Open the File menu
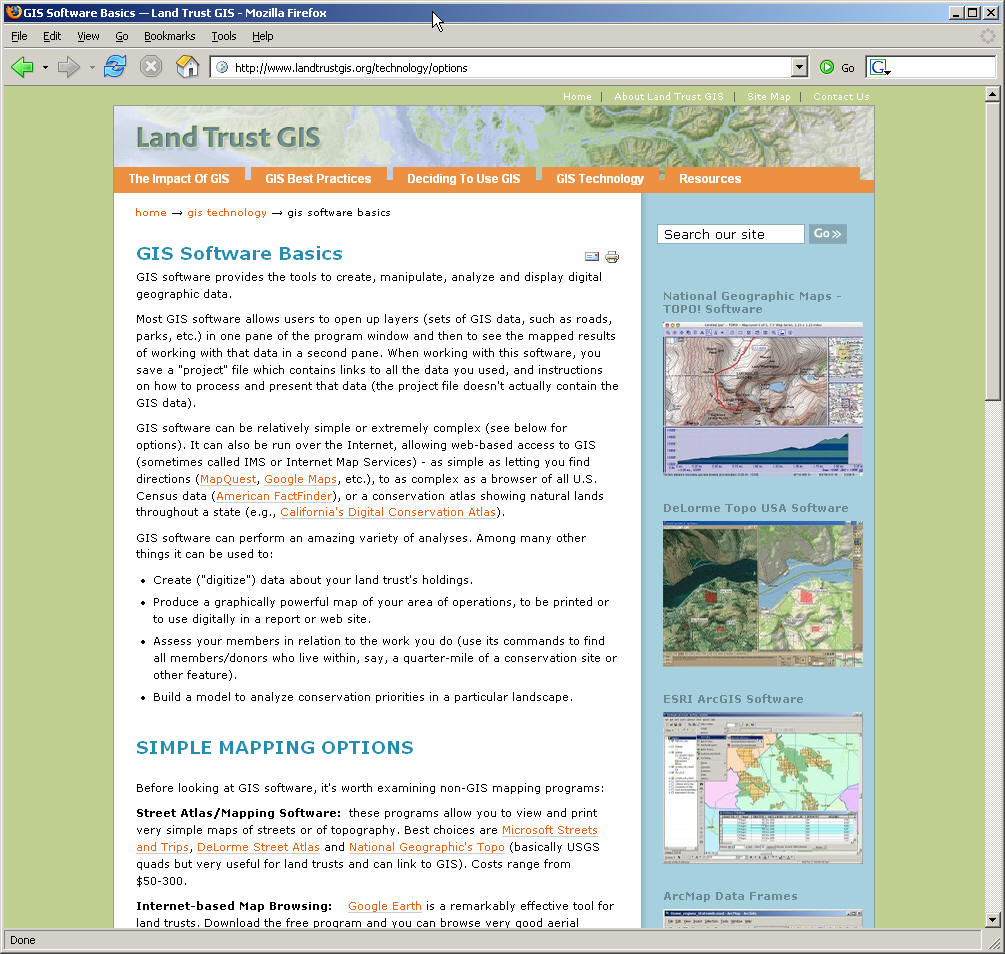This screenshot has width=1005, height=954. click(x=19, y=37)
